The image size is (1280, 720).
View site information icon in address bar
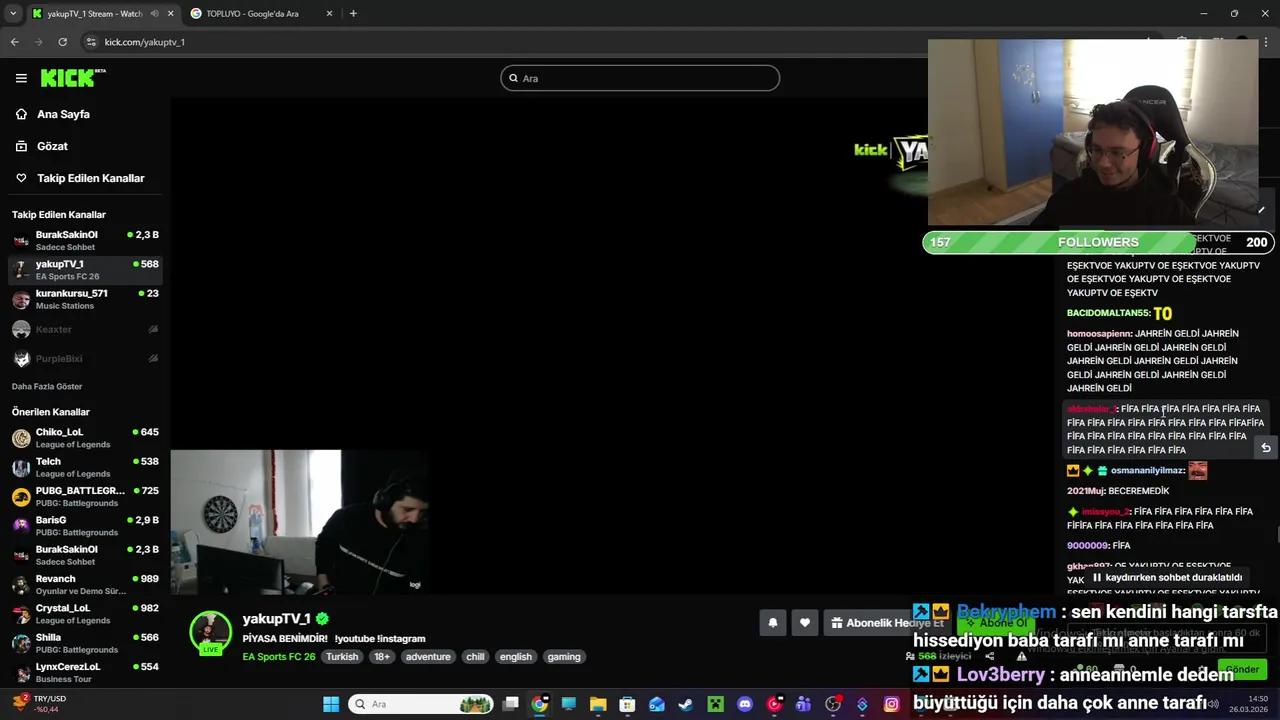91,42
